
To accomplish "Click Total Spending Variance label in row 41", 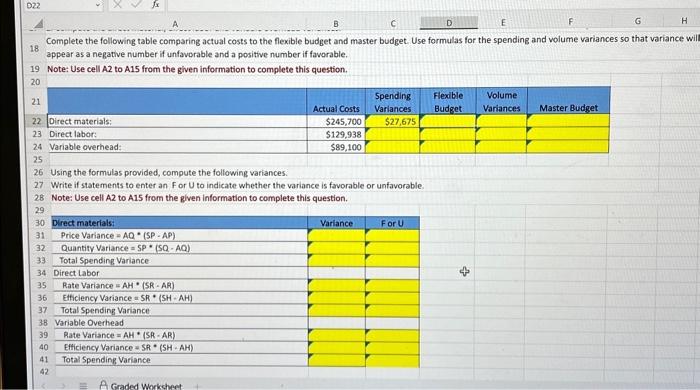I will click(106, 360).
